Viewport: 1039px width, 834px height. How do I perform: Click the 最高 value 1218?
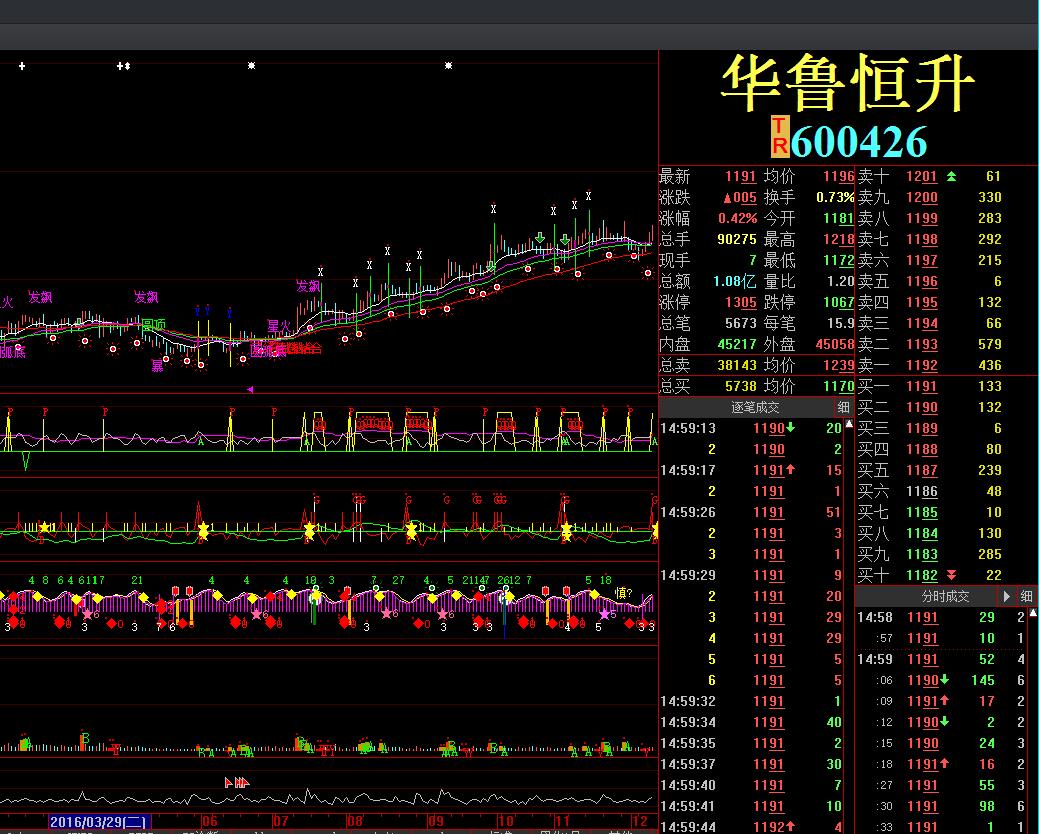coord(839,239)
